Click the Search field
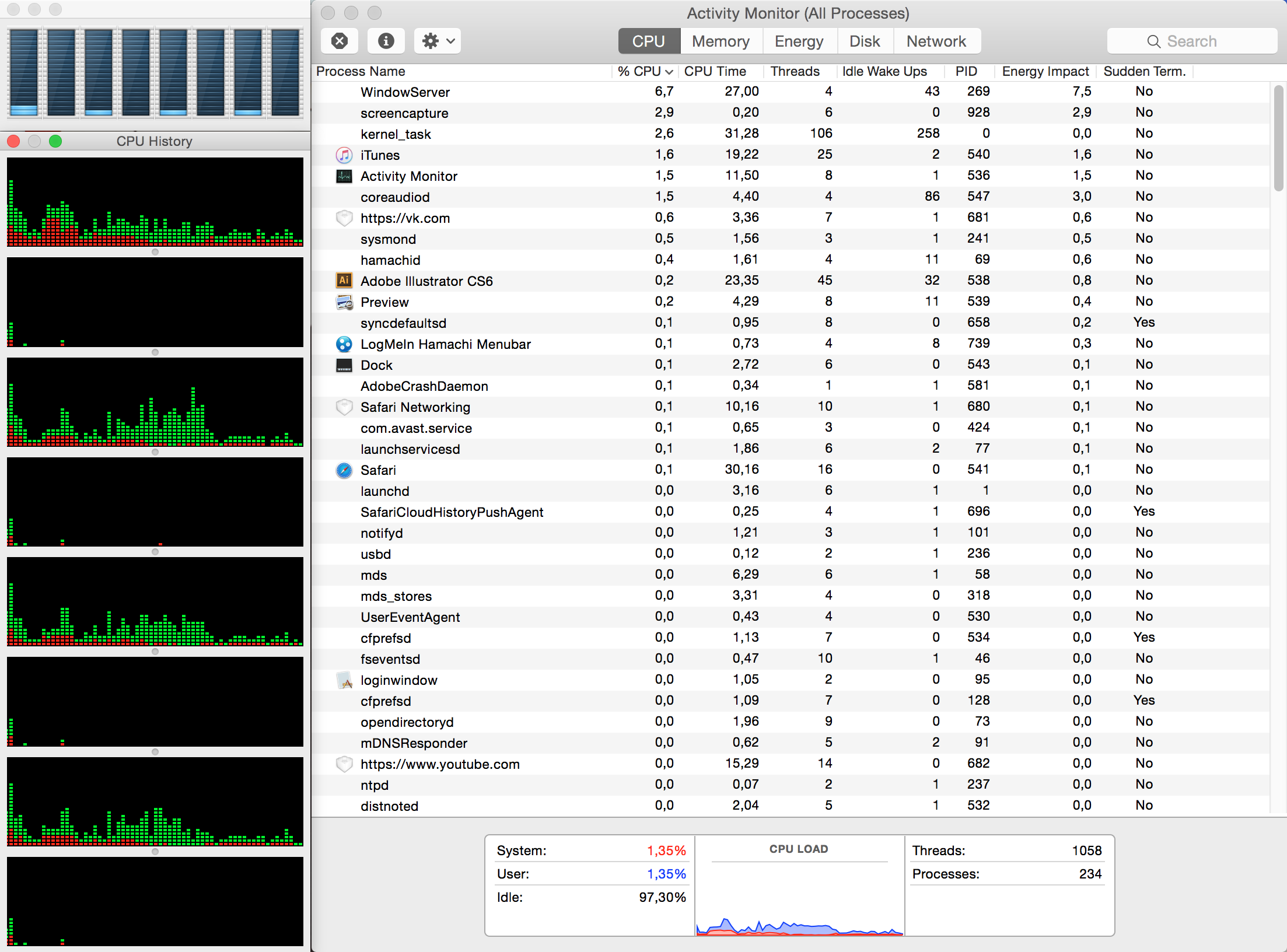Screen dimensions: 1287x952 (x=1191, y=41)
